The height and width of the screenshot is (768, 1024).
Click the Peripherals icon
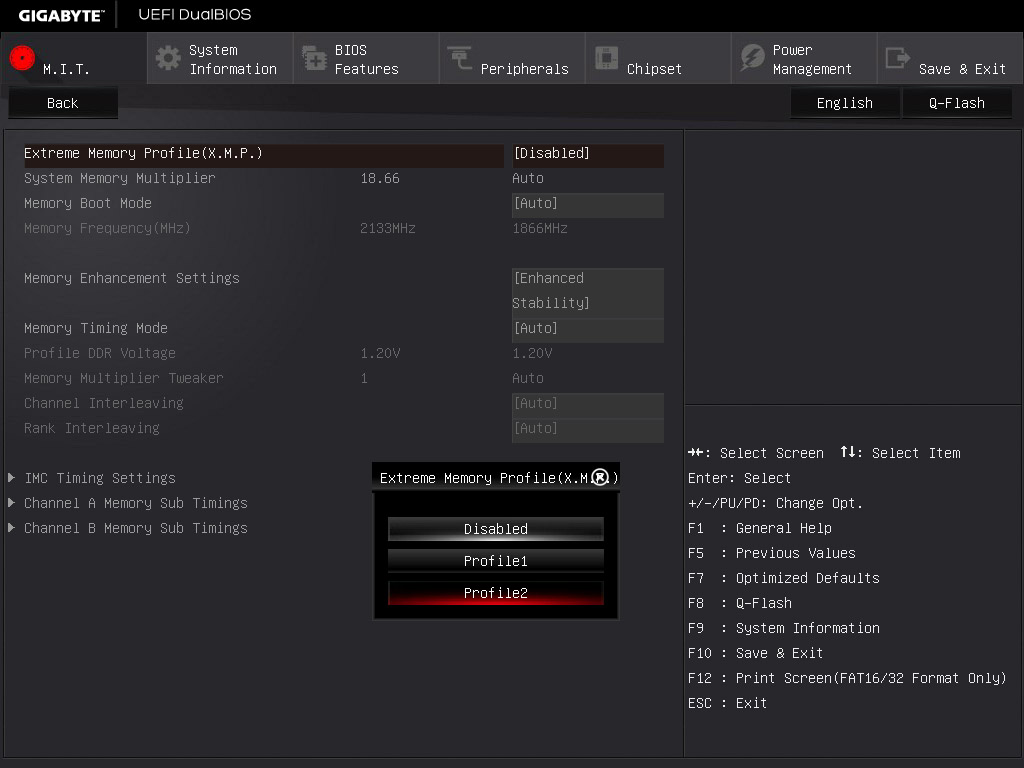pyautogui.click(x=460, y=58)
